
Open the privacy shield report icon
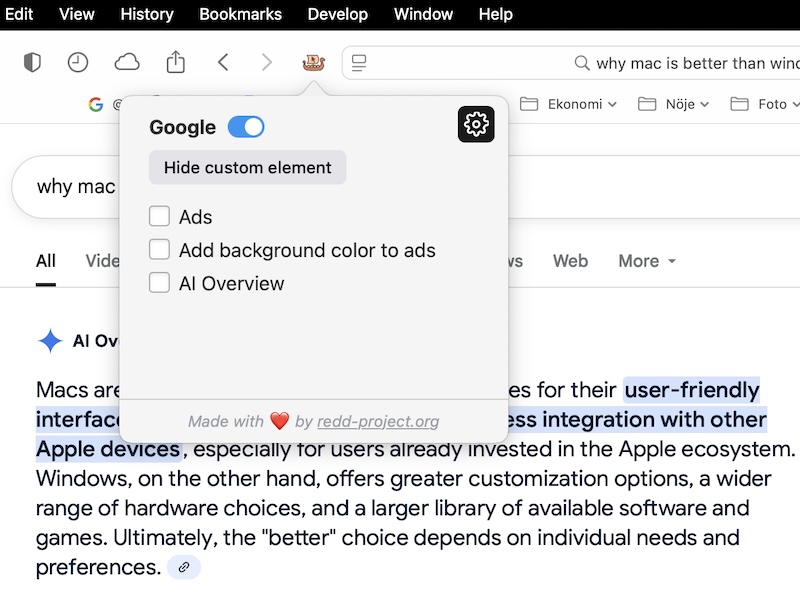(x=32, y=63)
